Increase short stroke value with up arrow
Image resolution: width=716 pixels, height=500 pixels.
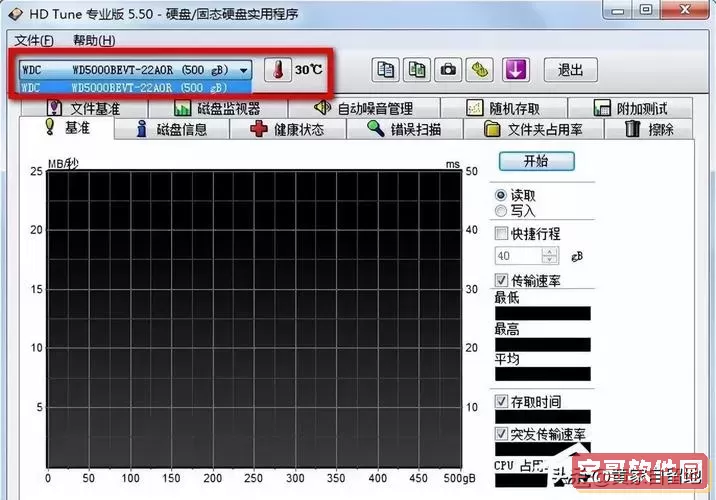(x=550, y=252)
